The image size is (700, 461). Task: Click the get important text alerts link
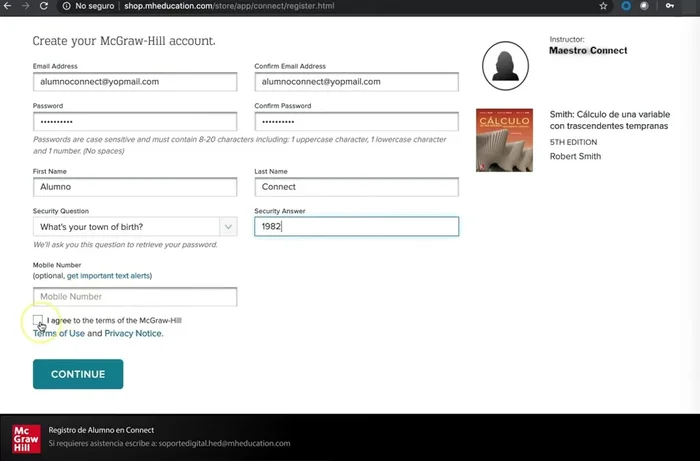point(109,275)
